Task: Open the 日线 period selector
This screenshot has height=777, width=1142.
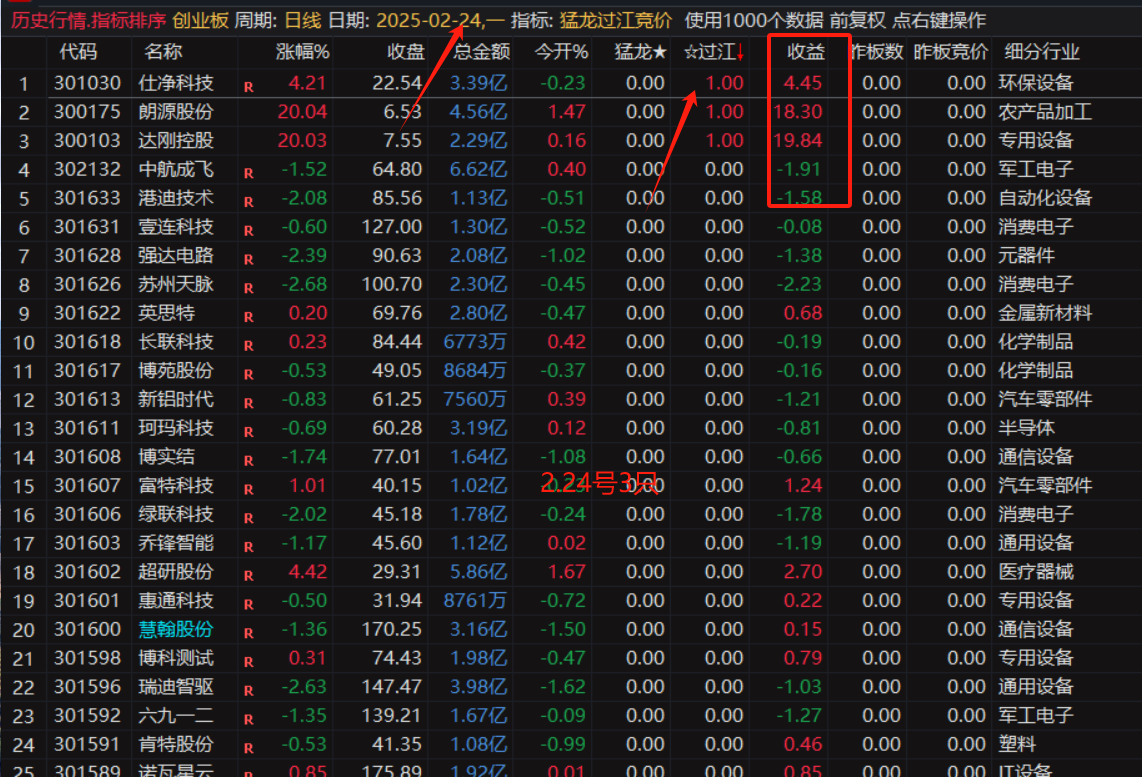Action: pos(303,20)
